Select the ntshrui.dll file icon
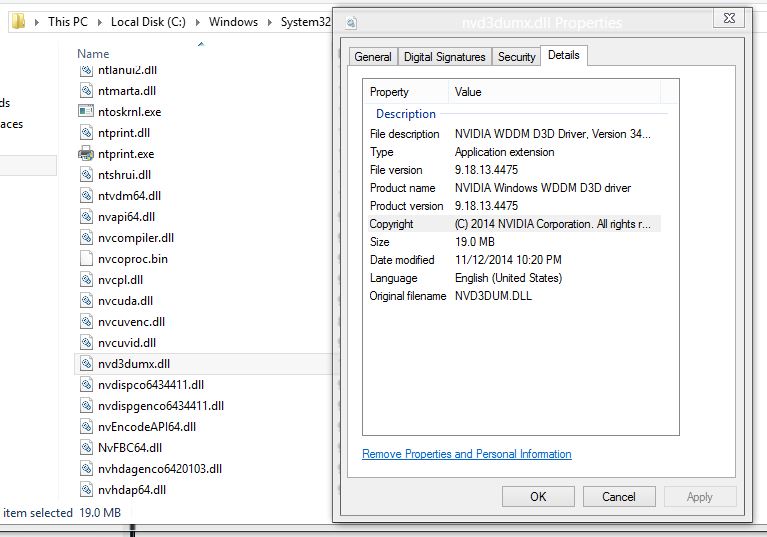767x537 pixels. point(86,175)
